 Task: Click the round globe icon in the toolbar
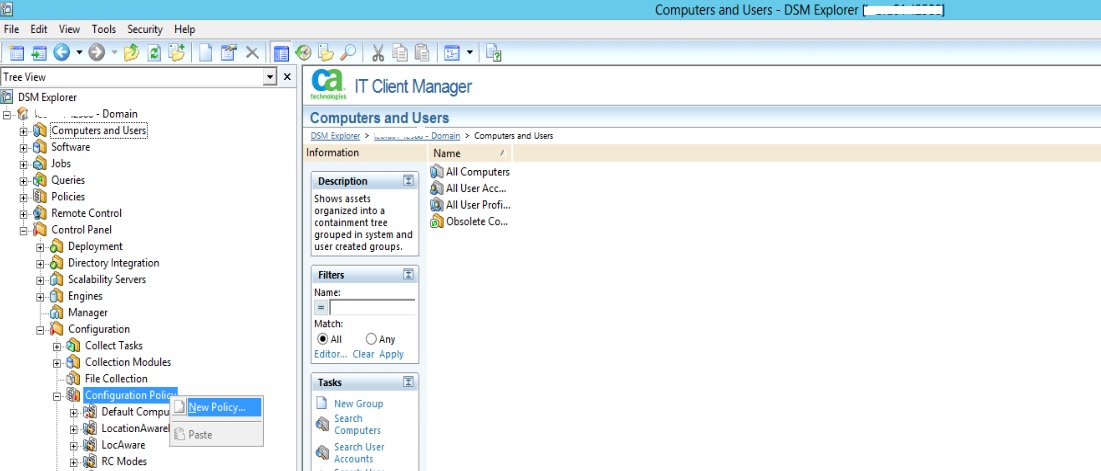(x=303, y=53)
